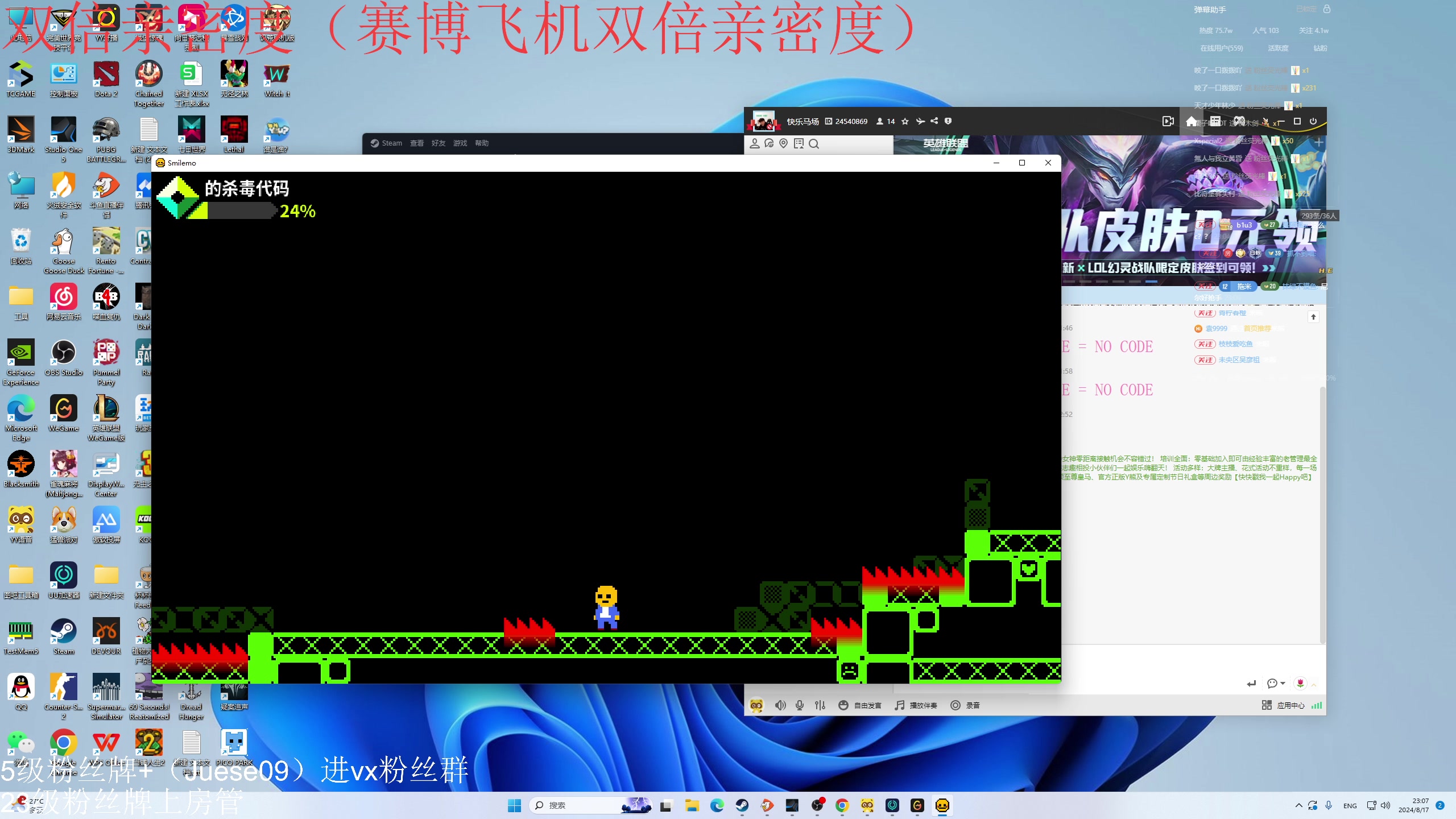Click the user profile icon in YY toolbar
The width and height of the screenshot is (1456, 819).
[755, 143]
